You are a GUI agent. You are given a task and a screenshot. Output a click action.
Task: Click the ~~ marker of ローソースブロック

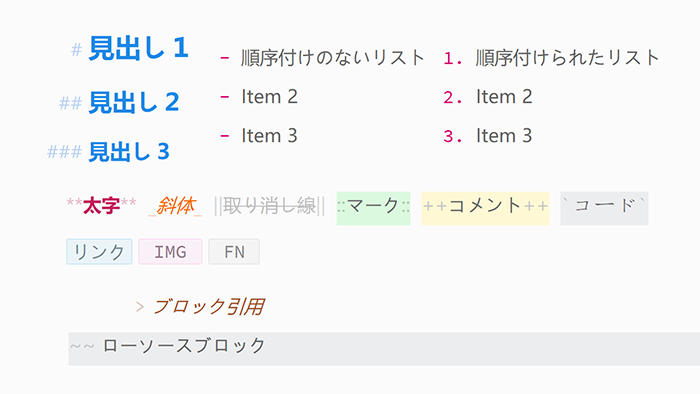tap(82, 346)
